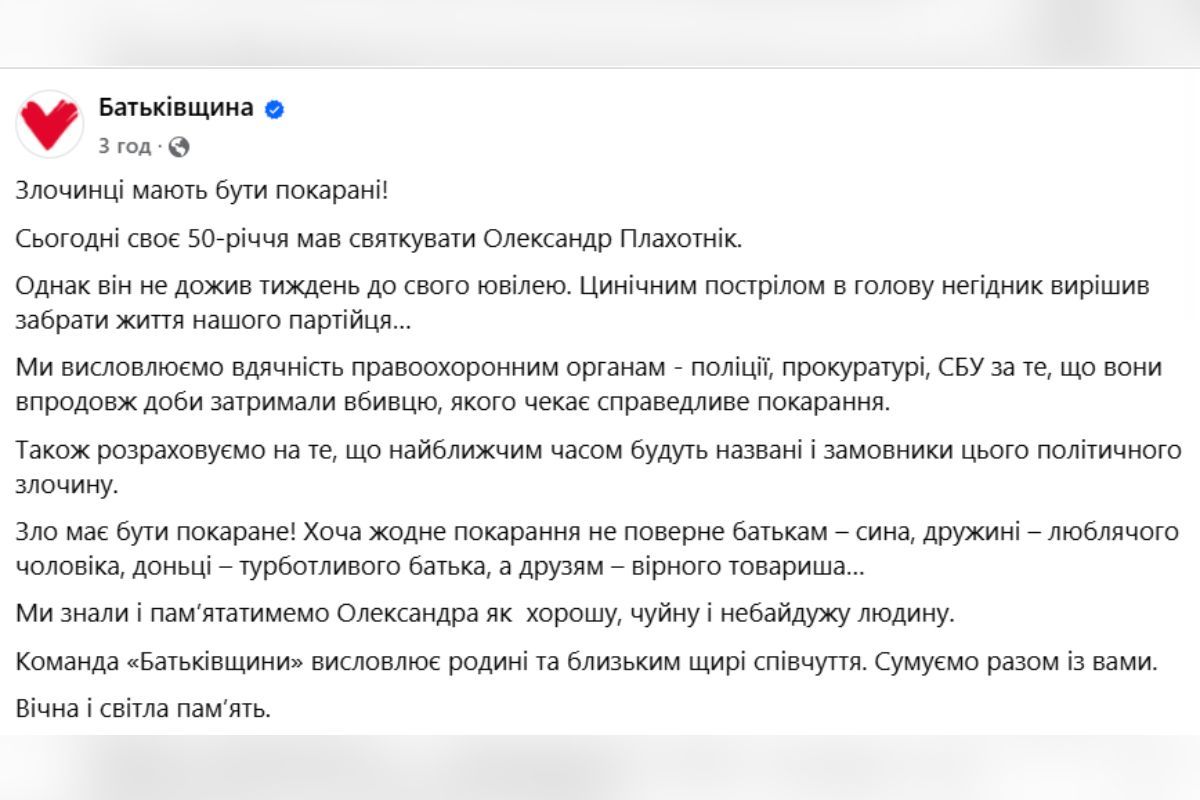Select the privacy indicator beside the timestamp
The image size is (1200, 800).
(177, 146)
